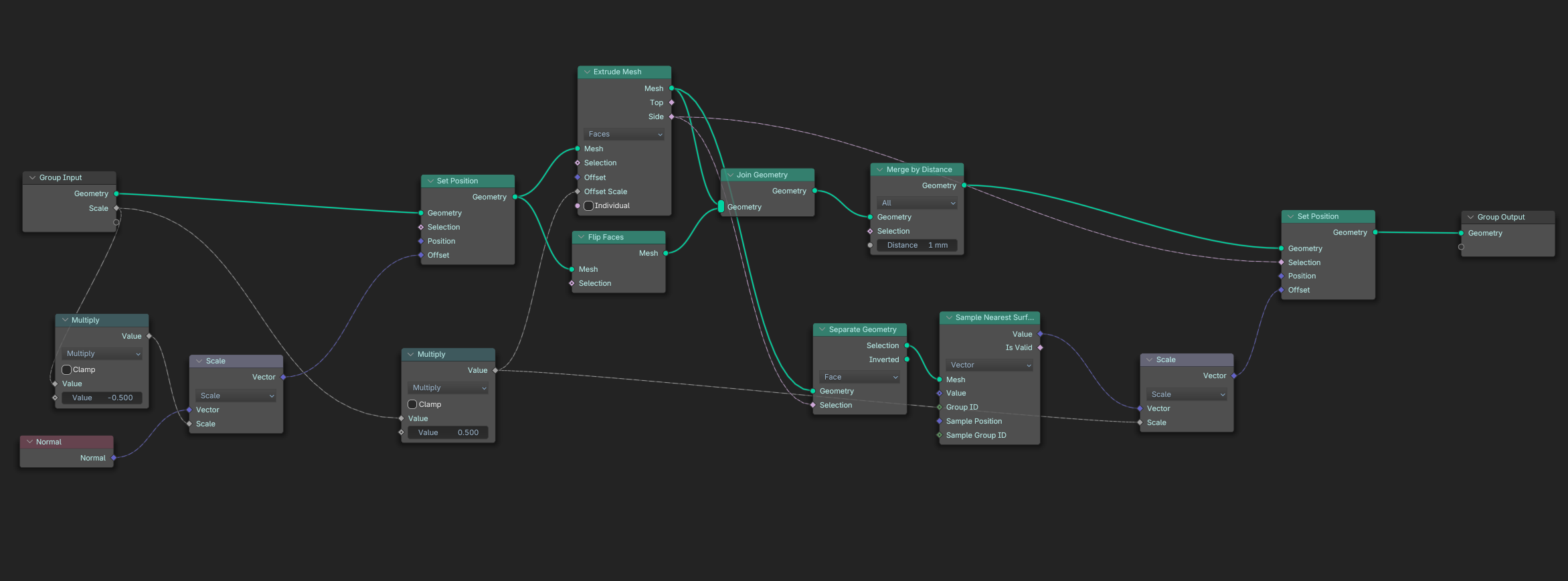The width and height of the screenshot is (1568, 581).
Task: Click the Sample Group ID input socket
Action: [940, 436]
